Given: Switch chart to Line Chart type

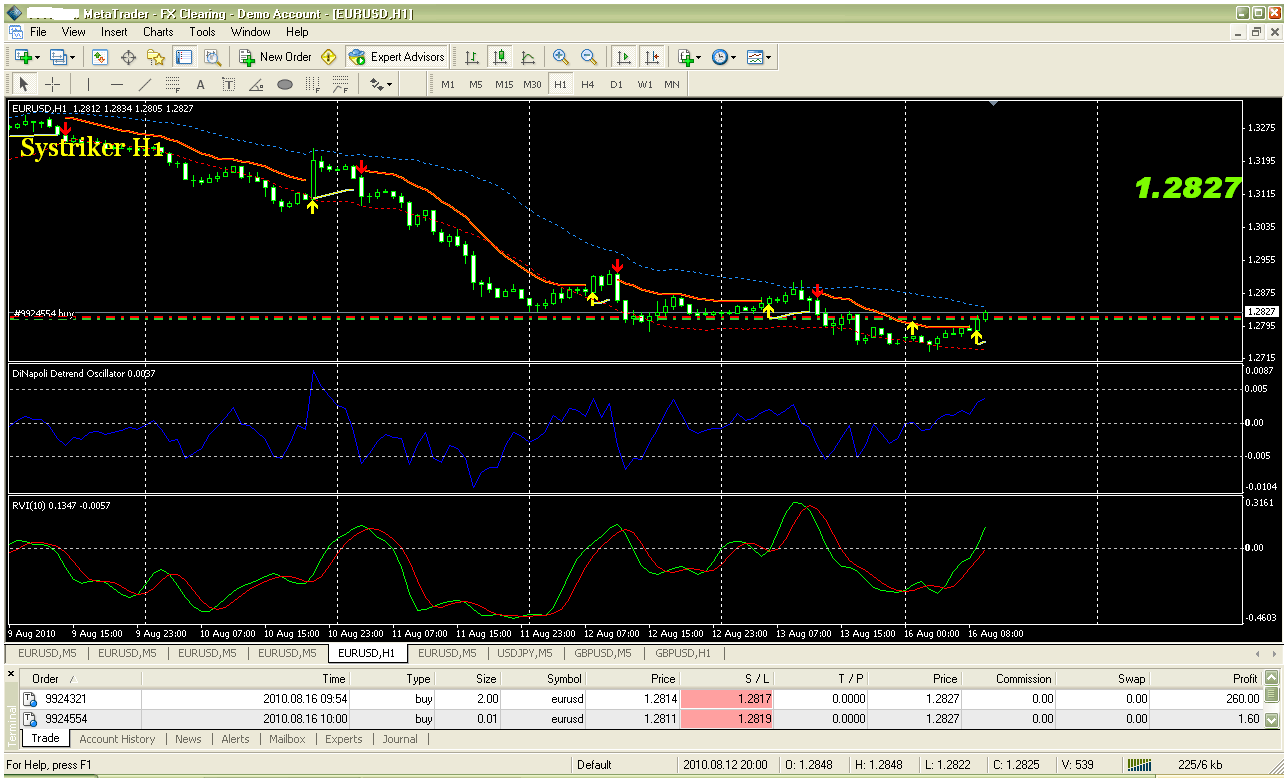Looking at the screenshot, I should [x=528, y=57].
